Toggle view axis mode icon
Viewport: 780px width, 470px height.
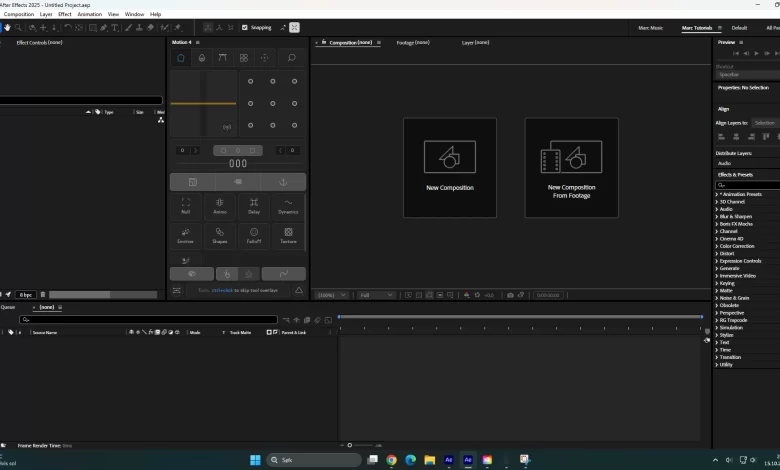230,28
